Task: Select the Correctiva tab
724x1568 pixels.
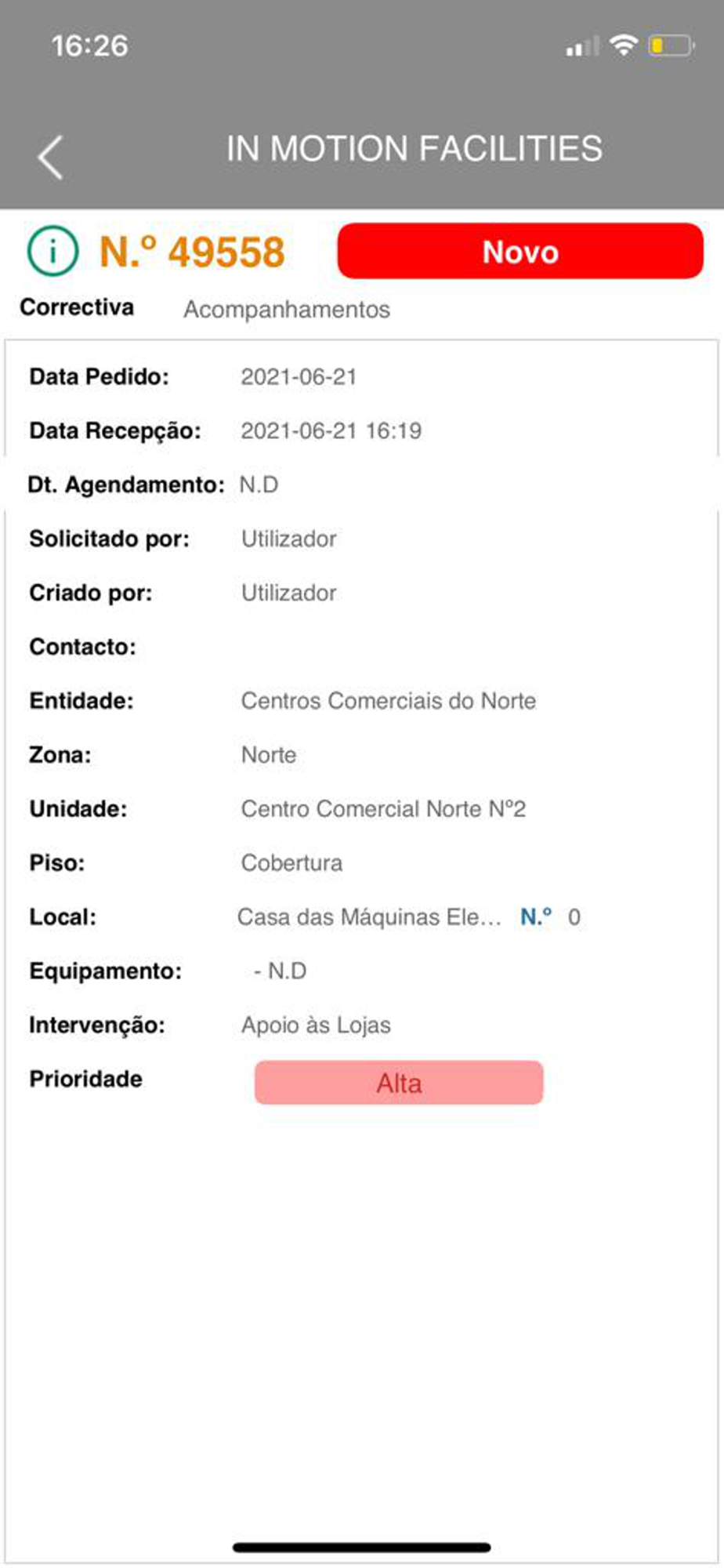Action: click(77, 307)
